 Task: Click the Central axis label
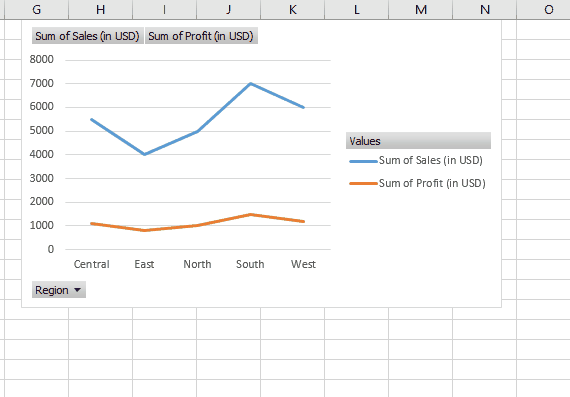pos(92,264)
